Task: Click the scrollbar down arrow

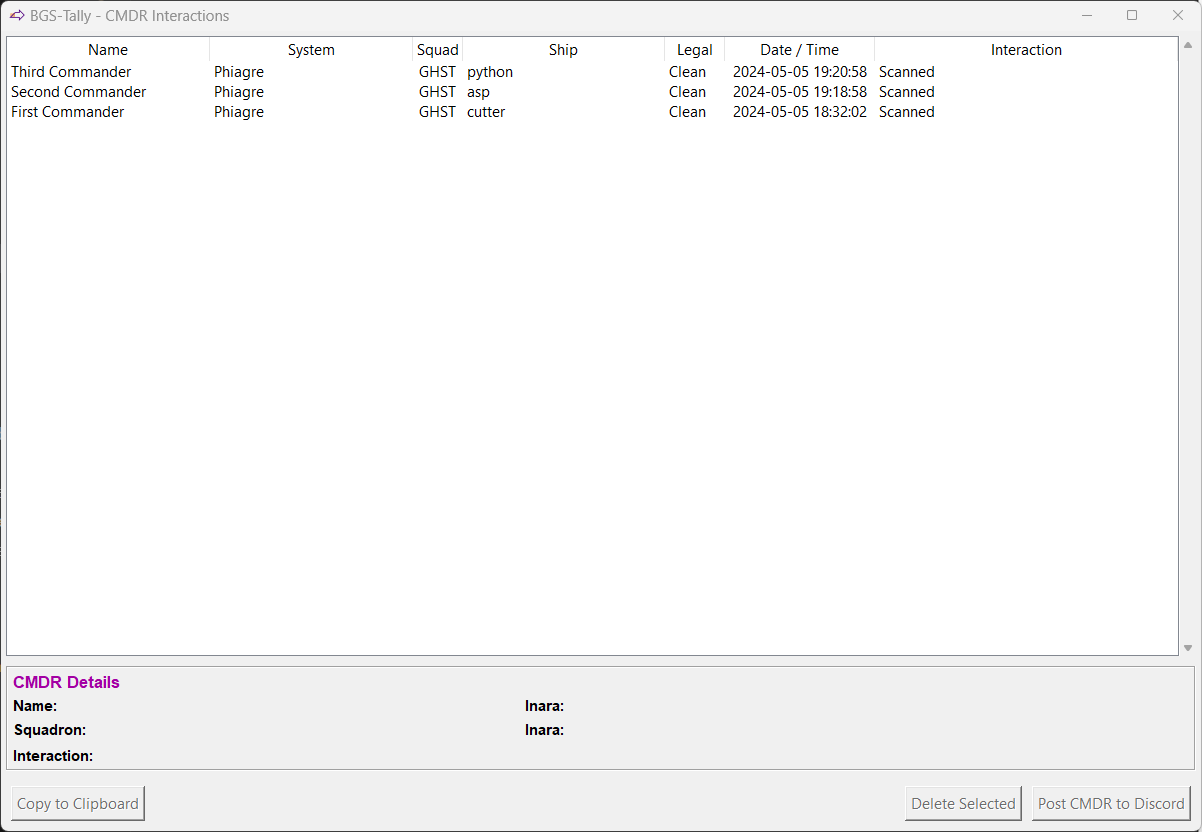Action: click(x=1188, y=647)
